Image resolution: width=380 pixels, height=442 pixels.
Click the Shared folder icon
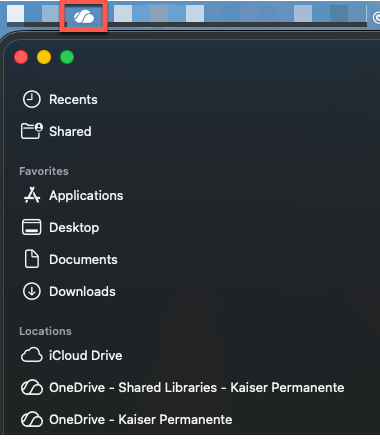[32, 131]
